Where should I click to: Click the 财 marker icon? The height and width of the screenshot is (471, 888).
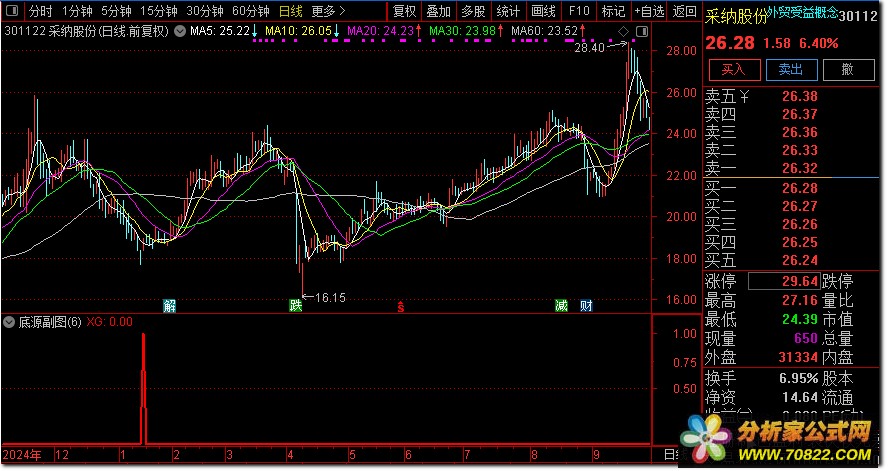(586, 306)
